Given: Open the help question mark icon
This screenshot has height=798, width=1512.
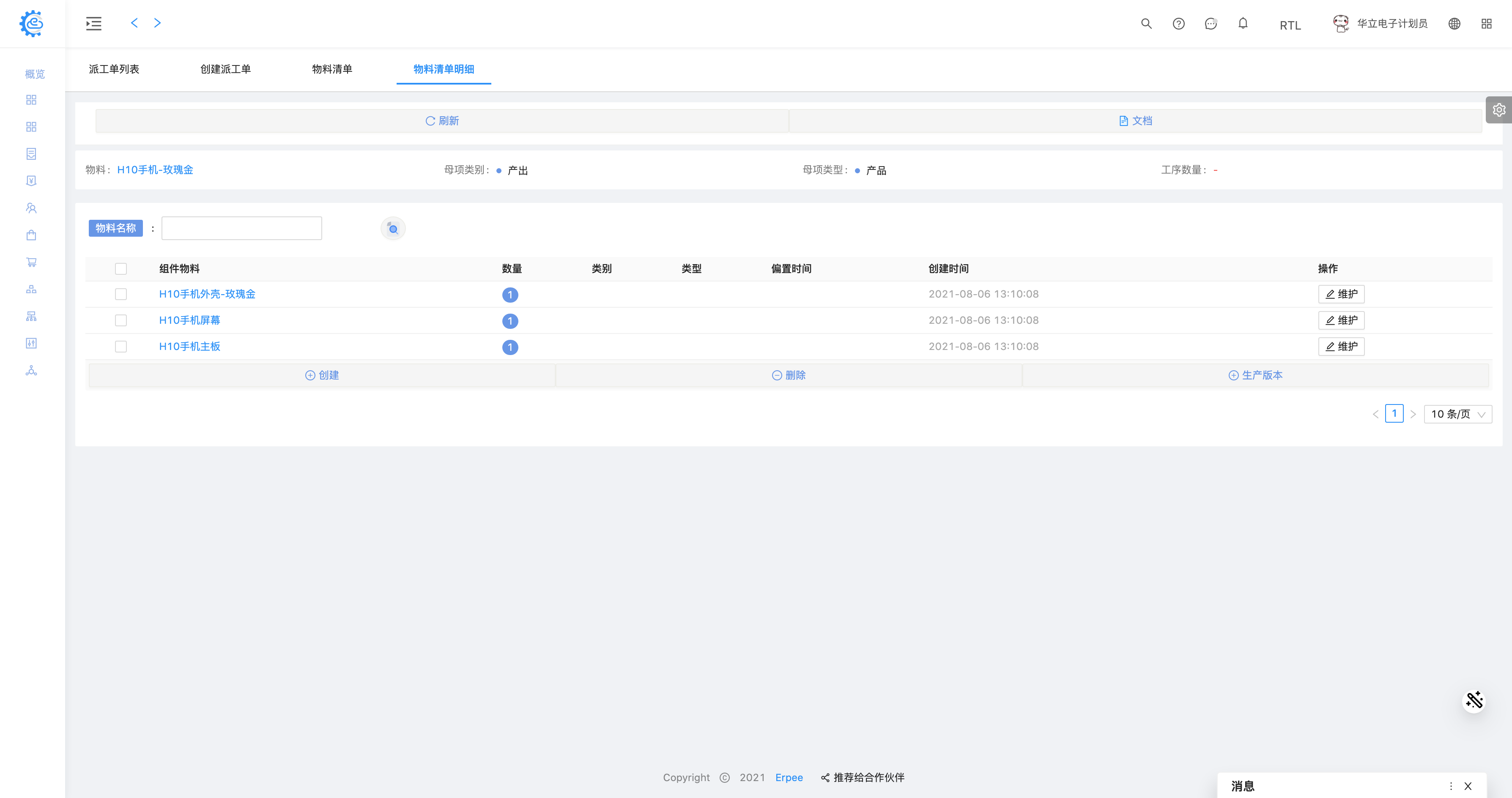Looking at the screenshot, I should (x=1178, y=24).
